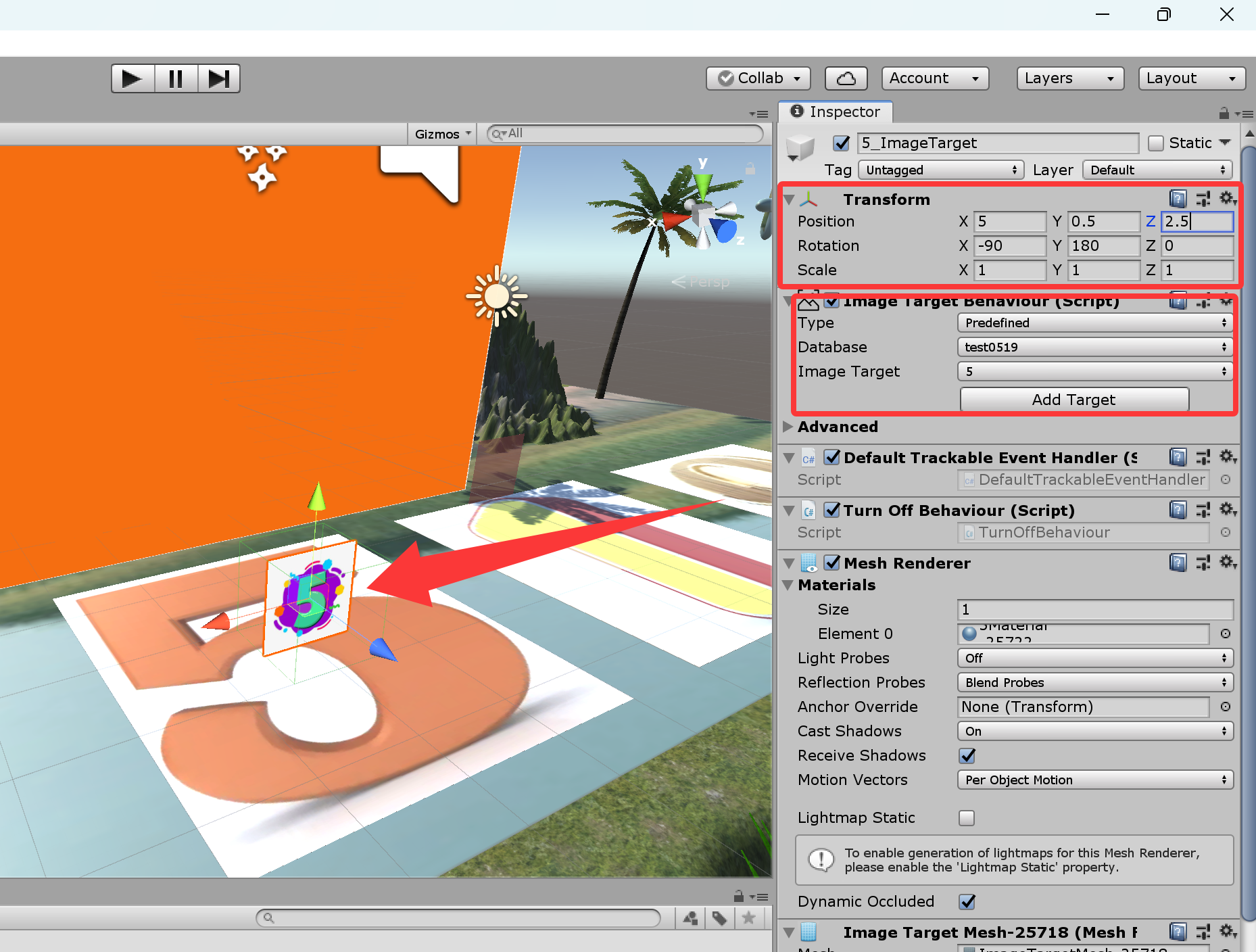Open the Untagged Tag dropdown
Screen dimensions: 1256x952
941,170
